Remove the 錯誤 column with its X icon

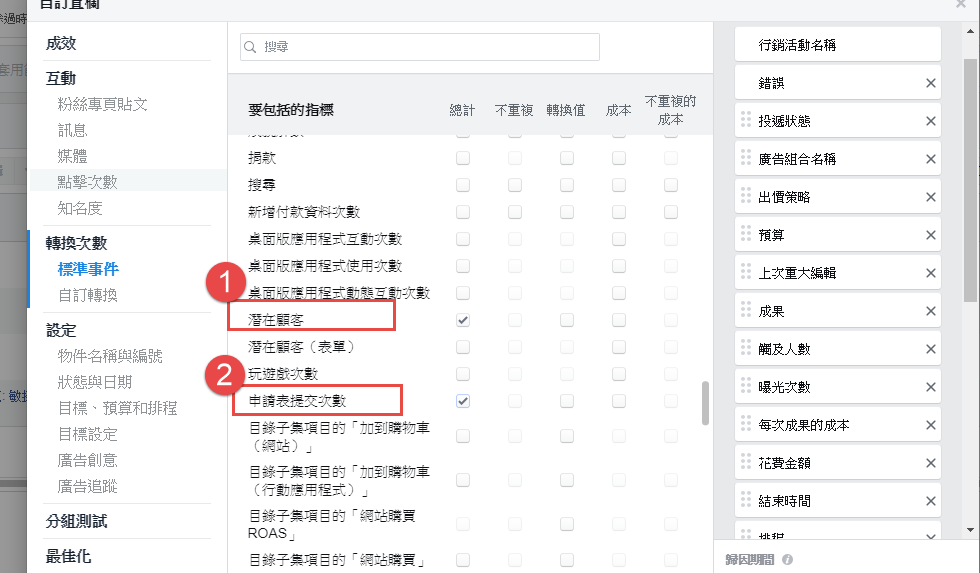(931, 83)
